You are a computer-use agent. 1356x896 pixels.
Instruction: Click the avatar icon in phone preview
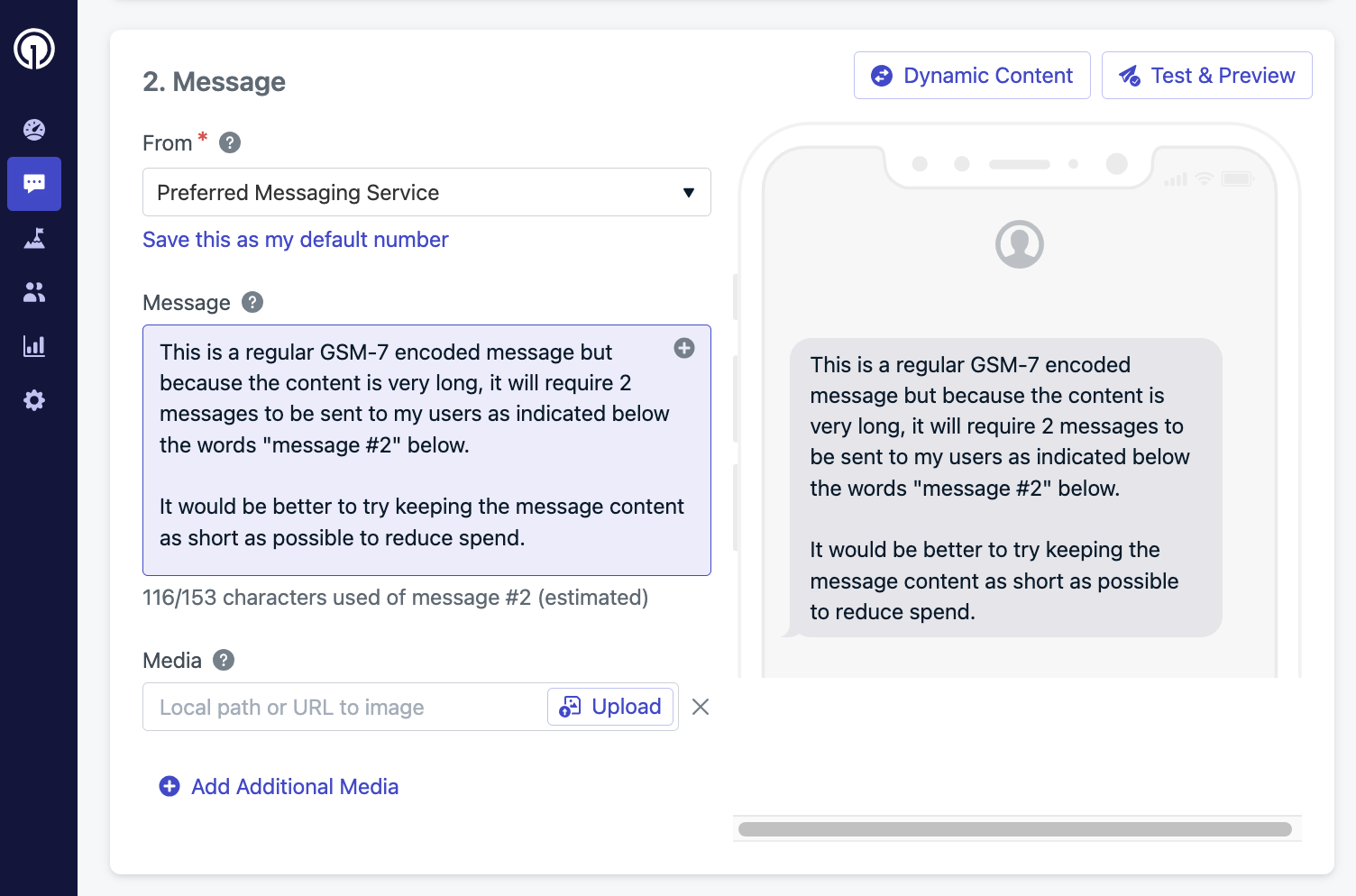[x=1020, y=244]
